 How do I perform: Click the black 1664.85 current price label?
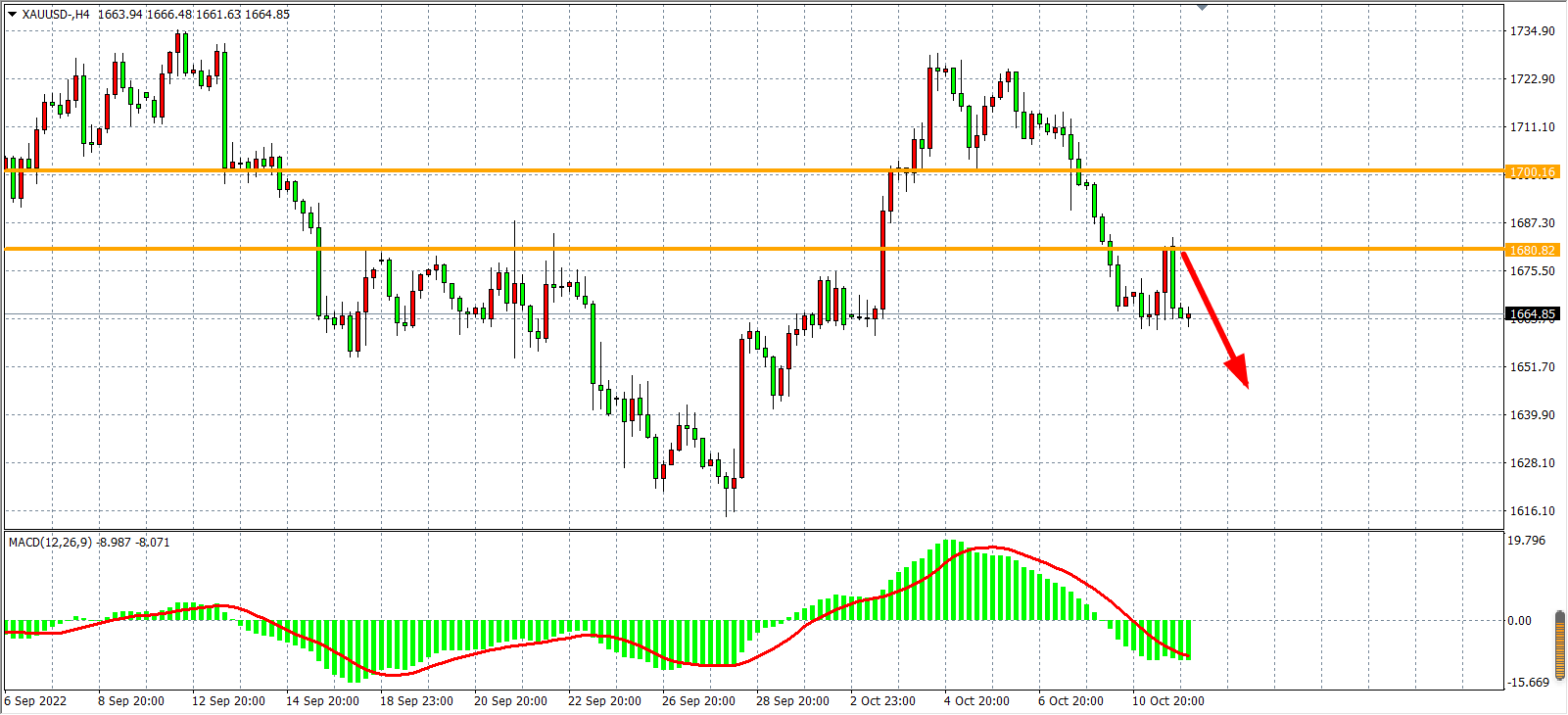tap(1532, 314)
